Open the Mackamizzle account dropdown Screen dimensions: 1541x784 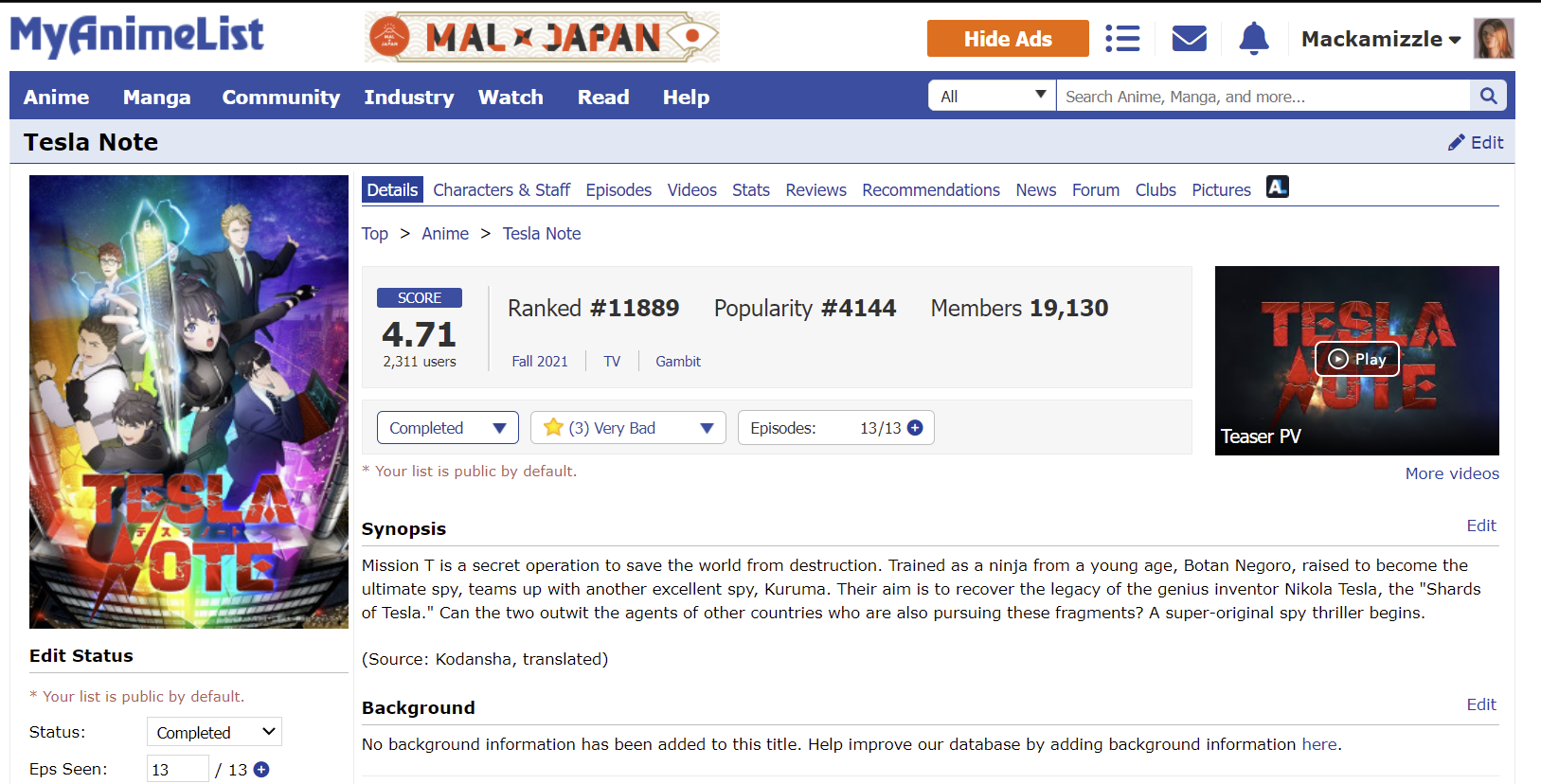click(1381, 39)
